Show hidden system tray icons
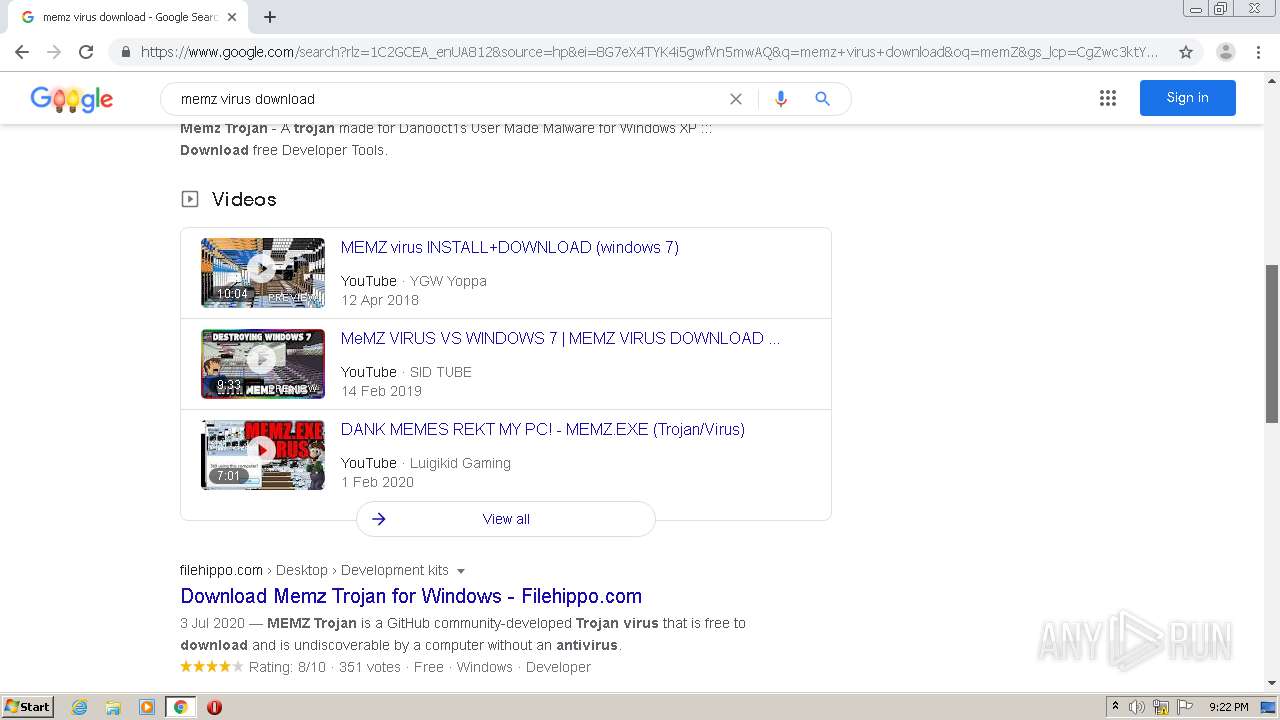The height and width of the screenshot is (720, 1280). [x=1115, y=707]
